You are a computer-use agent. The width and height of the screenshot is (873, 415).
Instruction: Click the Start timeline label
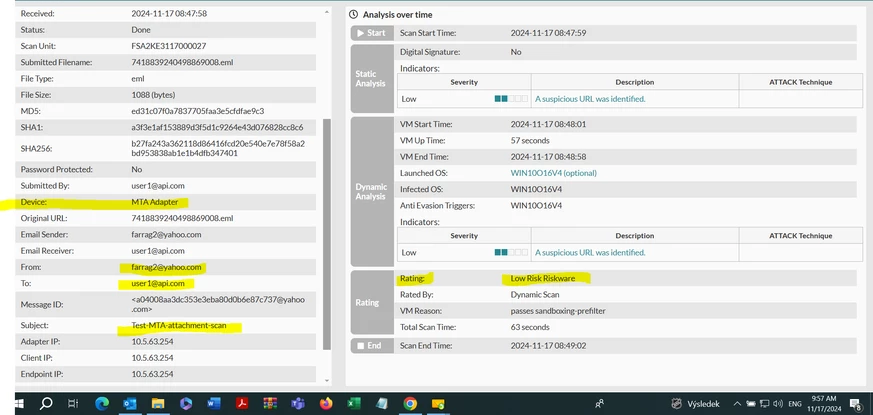372,33
